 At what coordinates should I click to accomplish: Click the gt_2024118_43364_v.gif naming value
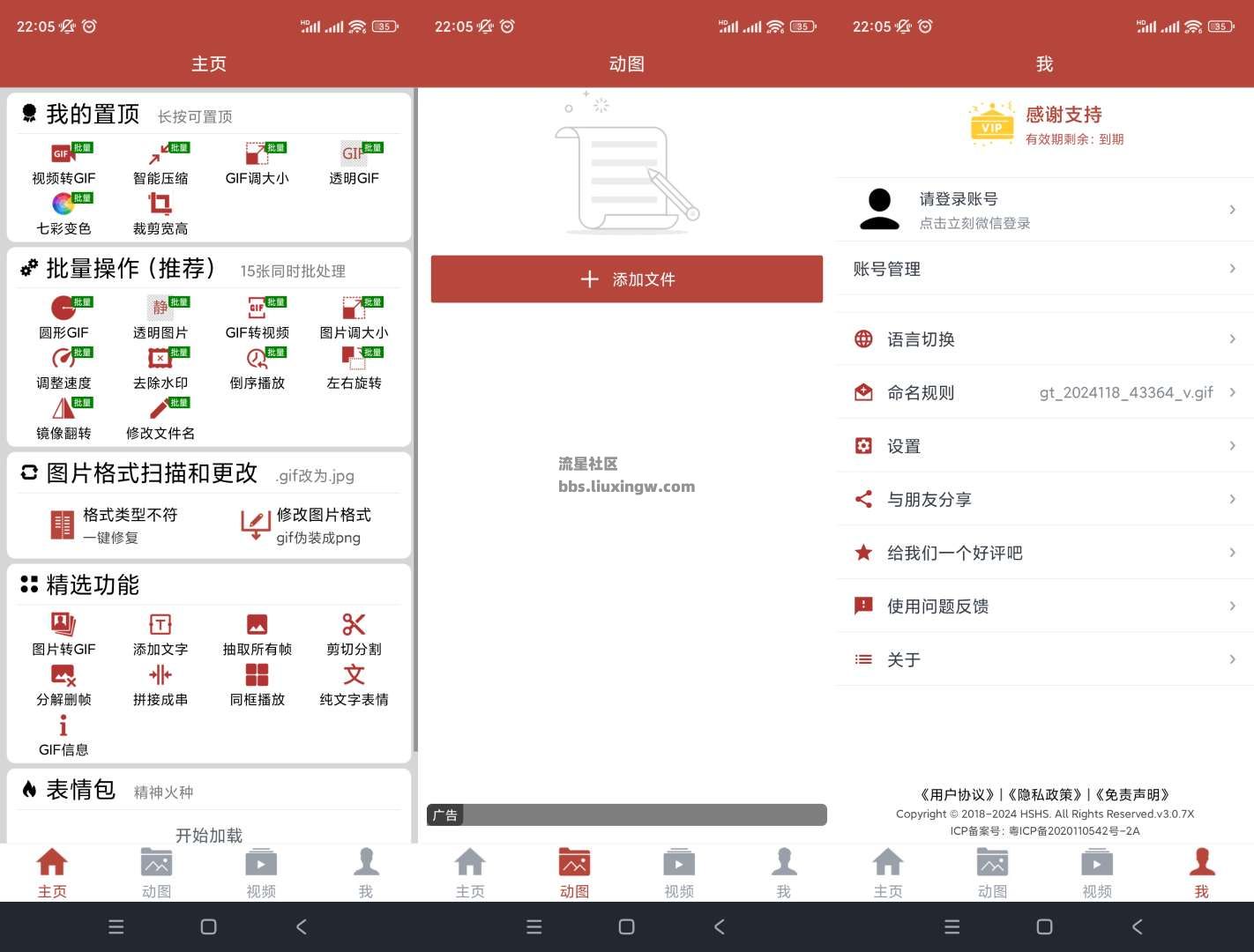point(1126,392)
